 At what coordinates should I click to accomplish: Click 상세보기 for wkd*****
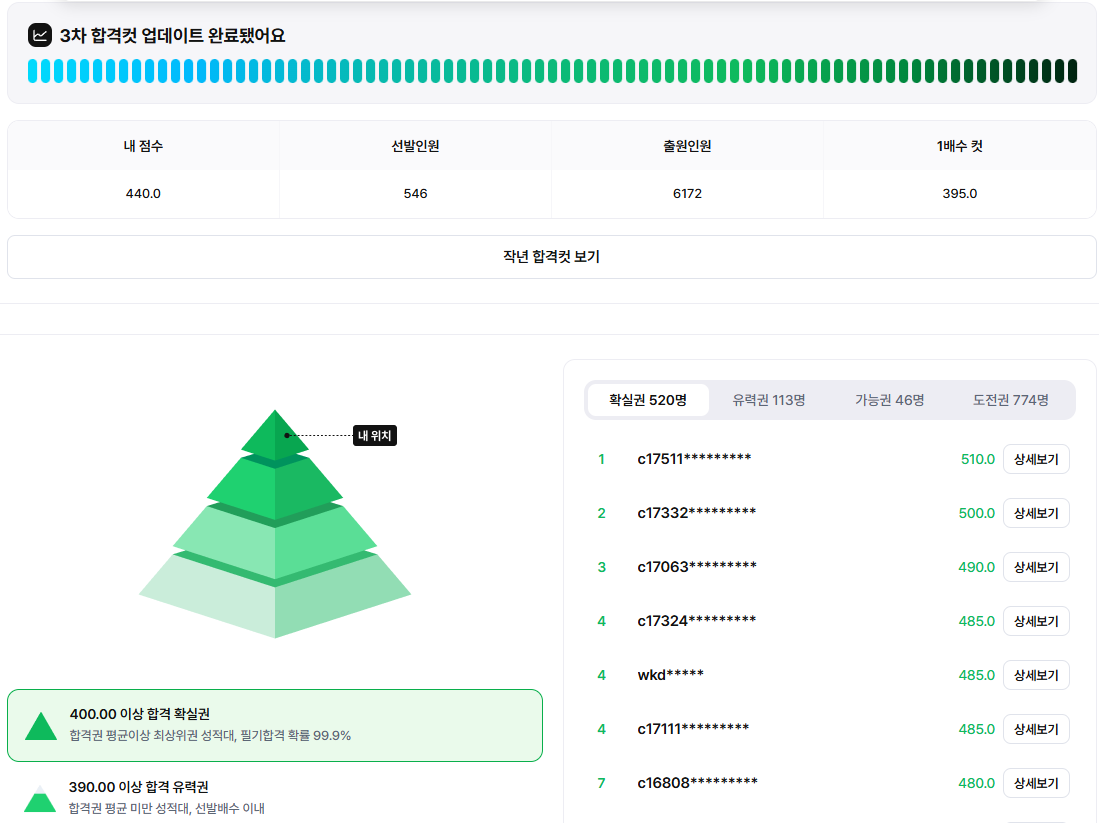point(1036,675)
